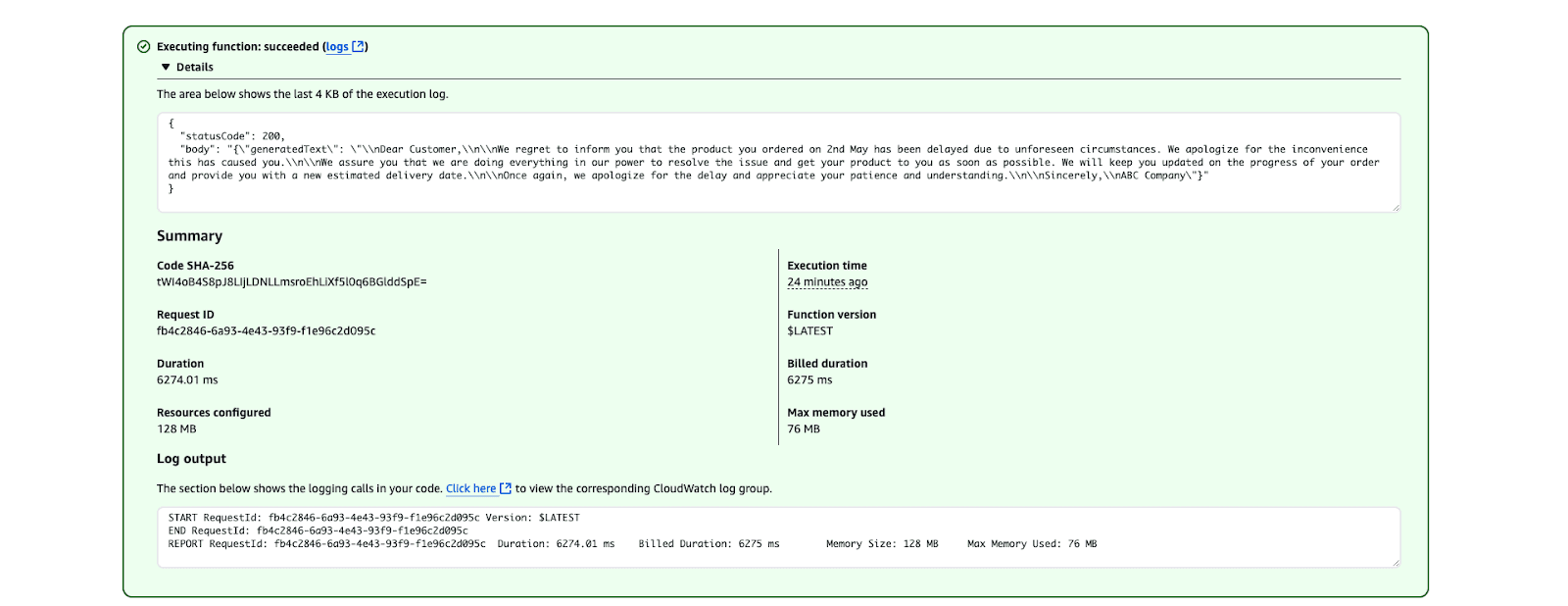1568x606 pixels.
Task: Click the Request ID value in Summary
Action: pos(266,331)
